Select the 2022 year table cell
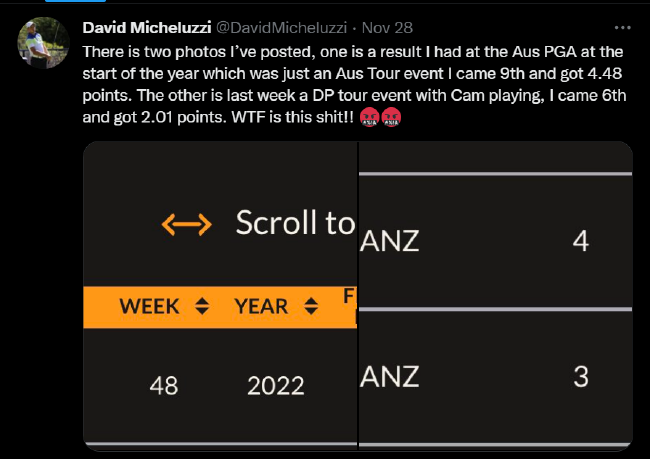Viewport: 650px width, 459px height. (x=276, y=386)
